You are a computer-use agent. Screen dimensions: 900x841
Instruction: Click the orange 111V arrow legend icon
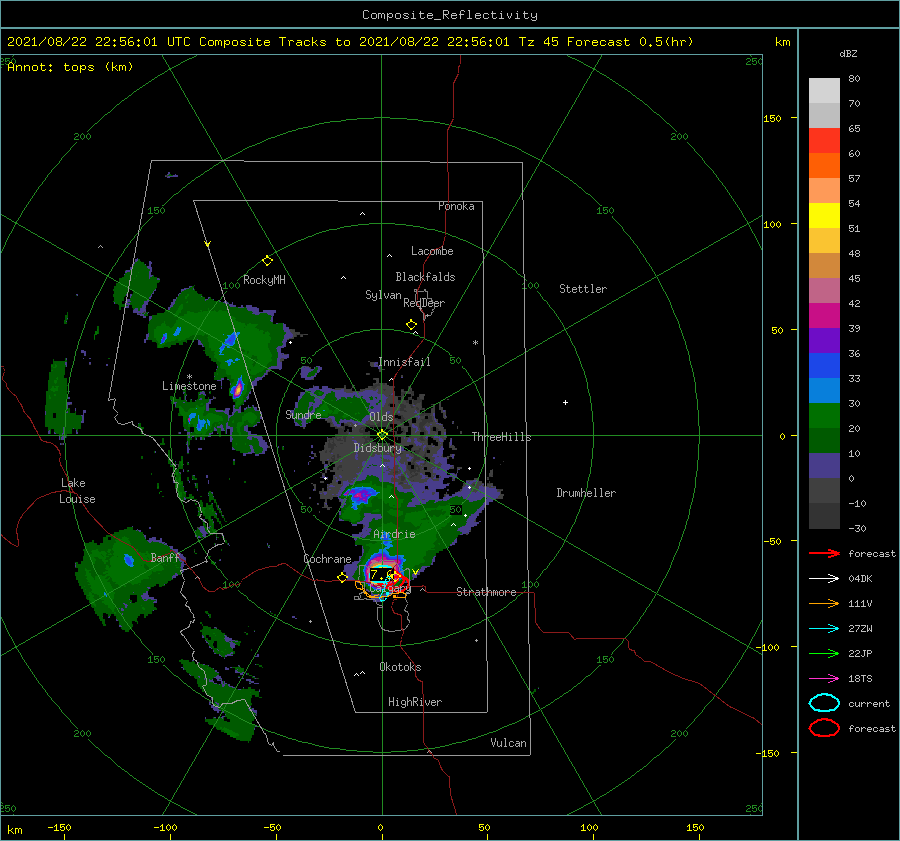[824, 603]
